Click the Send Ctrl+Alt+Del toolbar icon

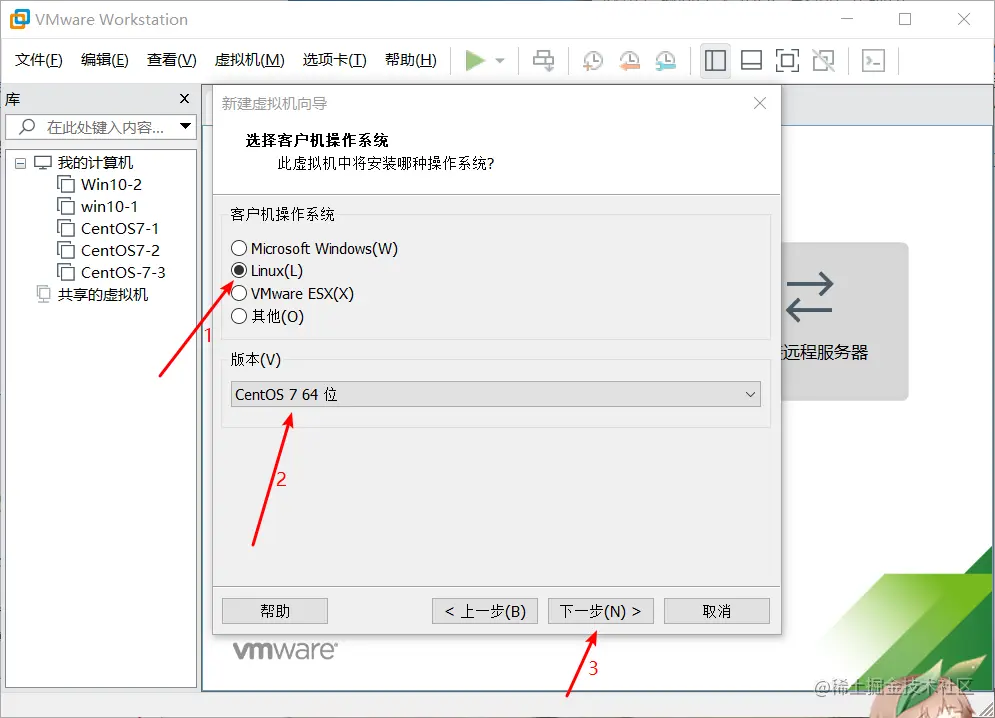(x=543, y=61)
